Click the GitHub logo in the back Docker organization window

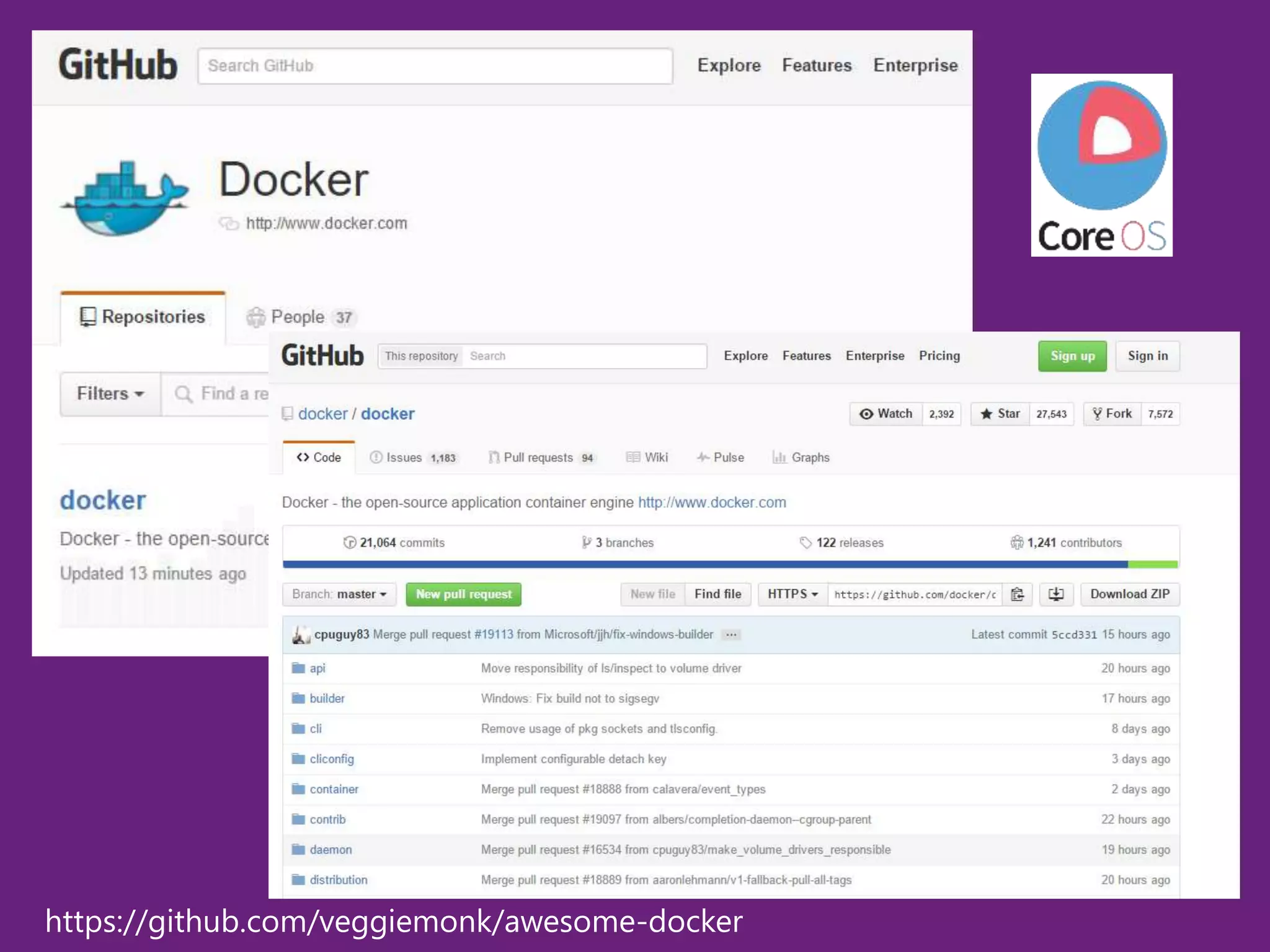118,65
